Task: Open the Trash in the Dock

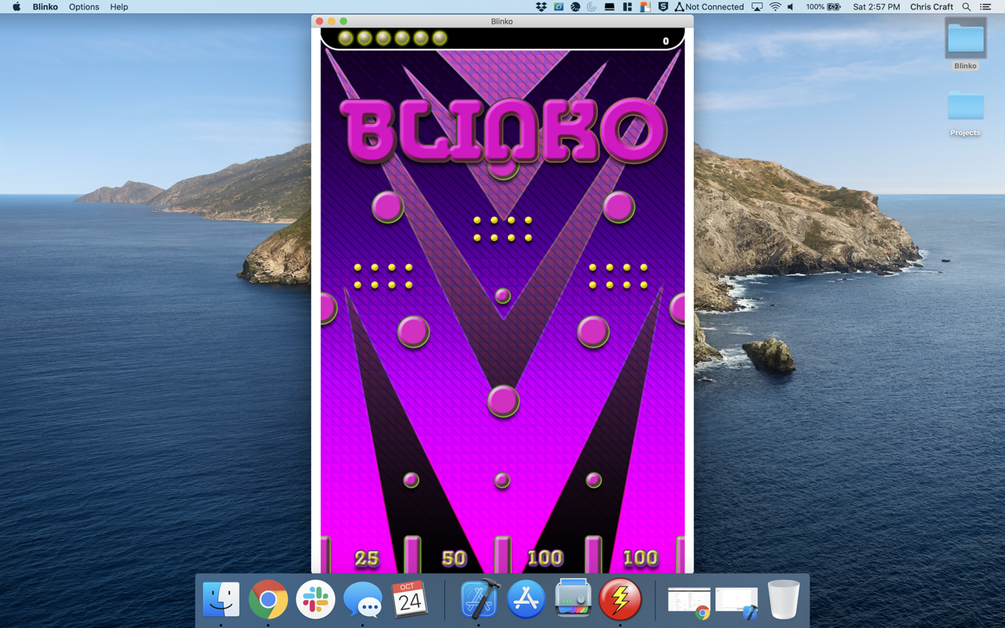Action: (783, 599)
